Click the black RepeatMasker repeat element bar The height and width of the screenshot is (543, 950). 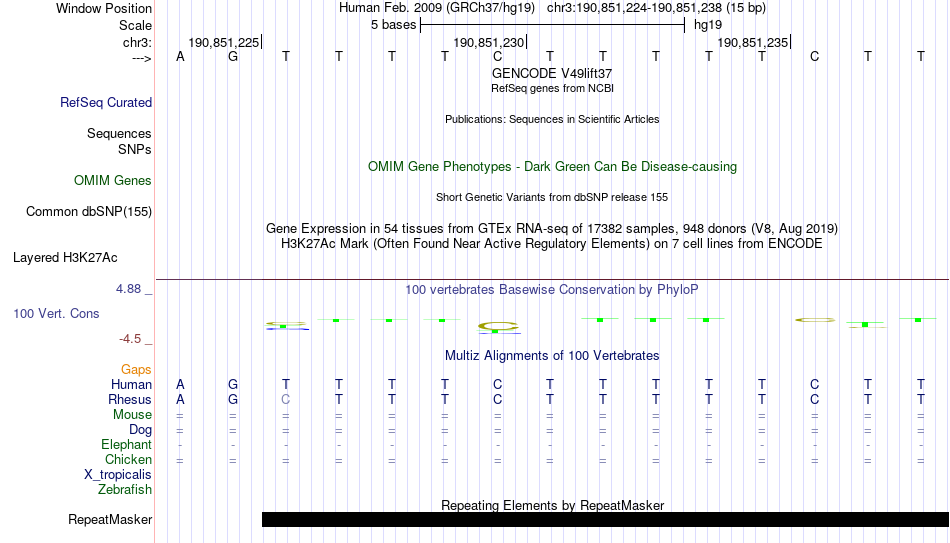605,519
